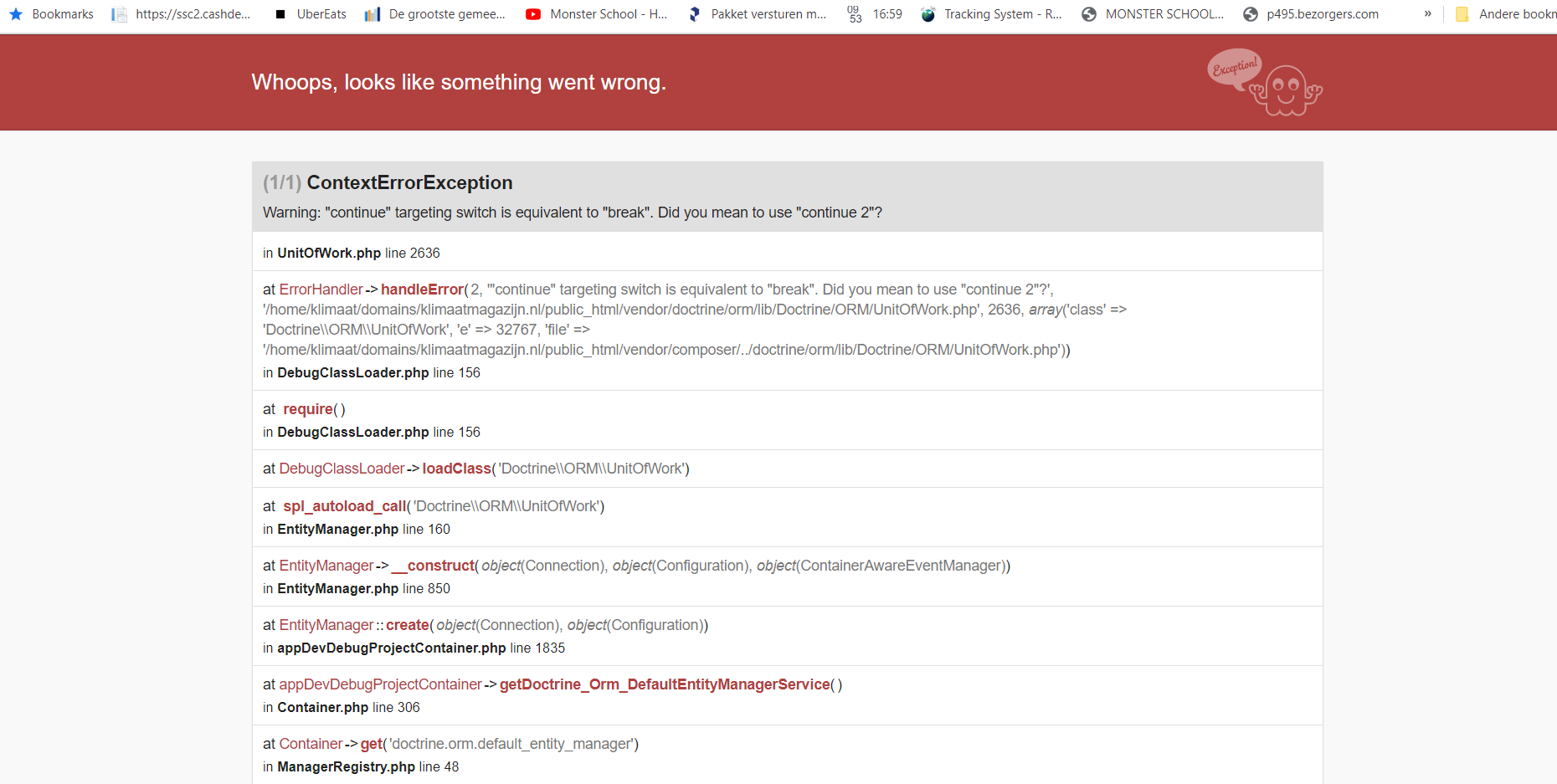This screenshot has height=784, width=1557.
Task: Click the loadClass method name
Action: coord(456,469)
